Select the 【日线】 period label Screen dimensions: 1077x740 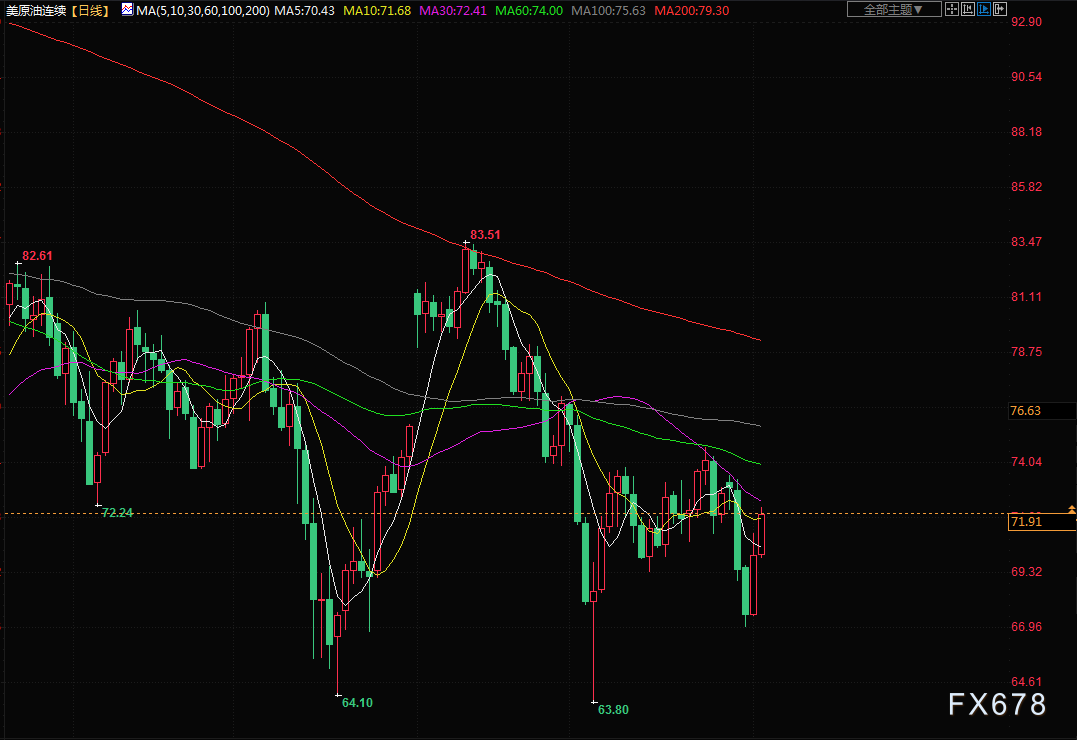pyautogui.click(x=91, y=10)
